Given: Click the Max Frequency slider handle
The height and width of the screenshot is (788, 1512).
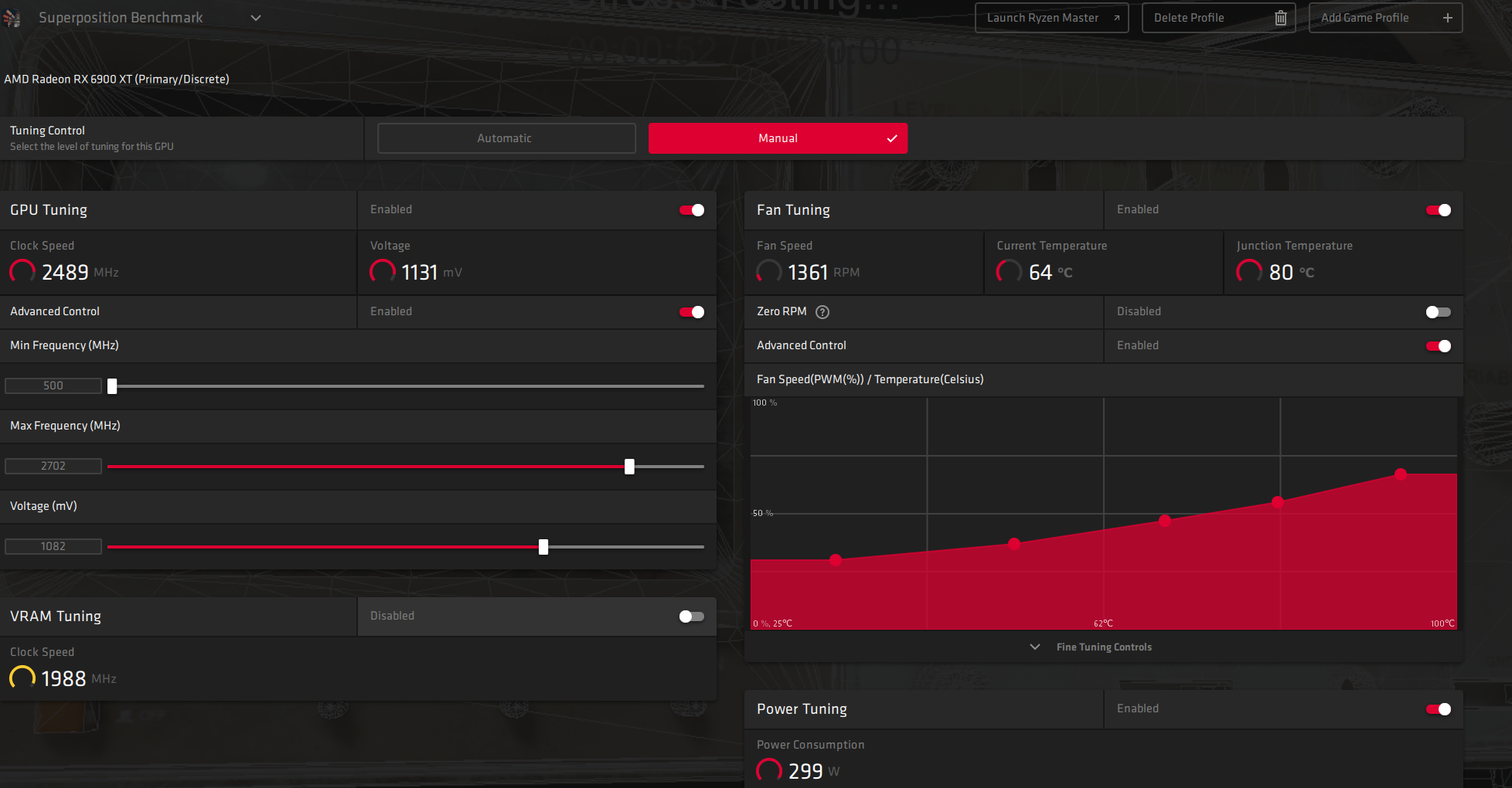Looking at the screenshot, I should [629, 467].
